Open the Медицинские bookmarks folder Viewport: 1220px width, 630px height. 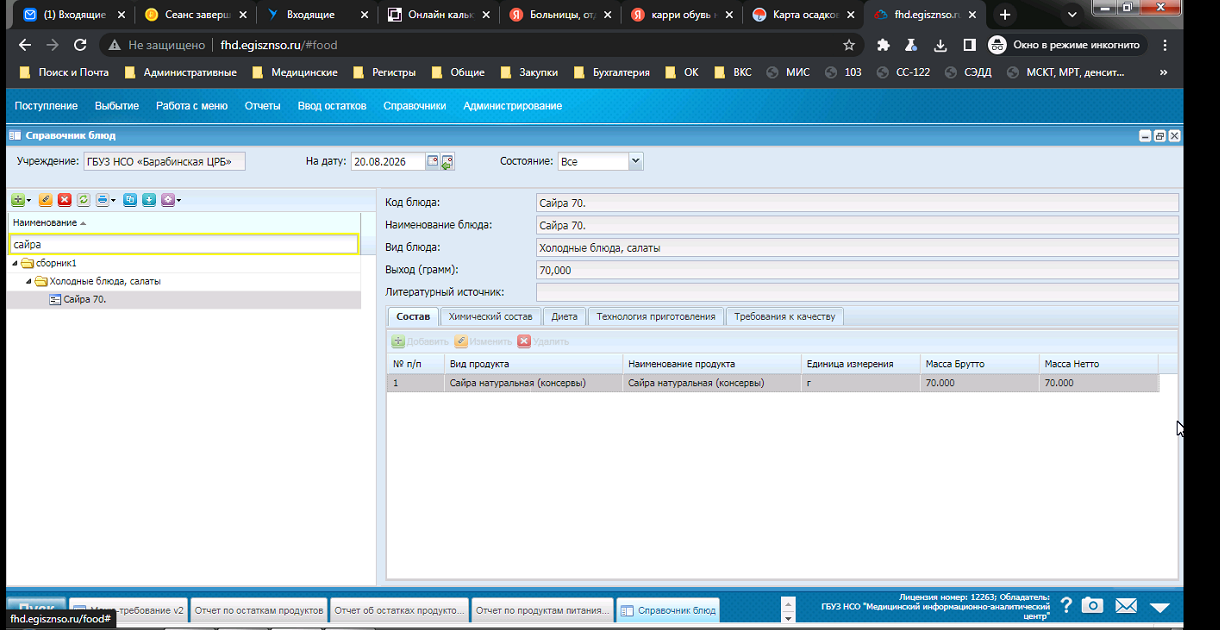(x=296, y=72)
